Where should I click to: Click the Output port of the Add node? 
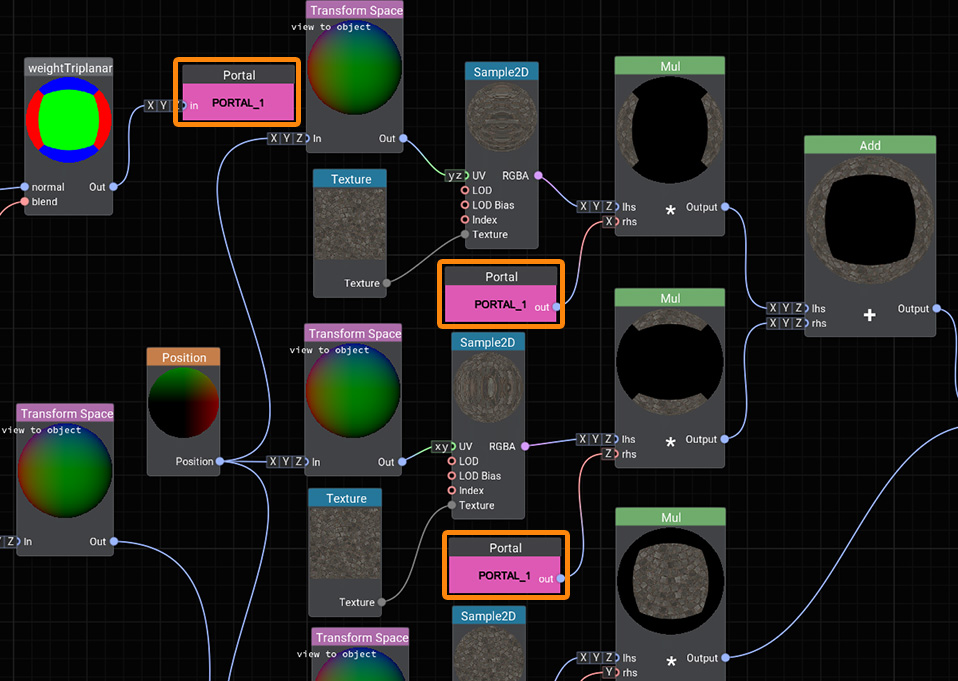pos(936,308)
